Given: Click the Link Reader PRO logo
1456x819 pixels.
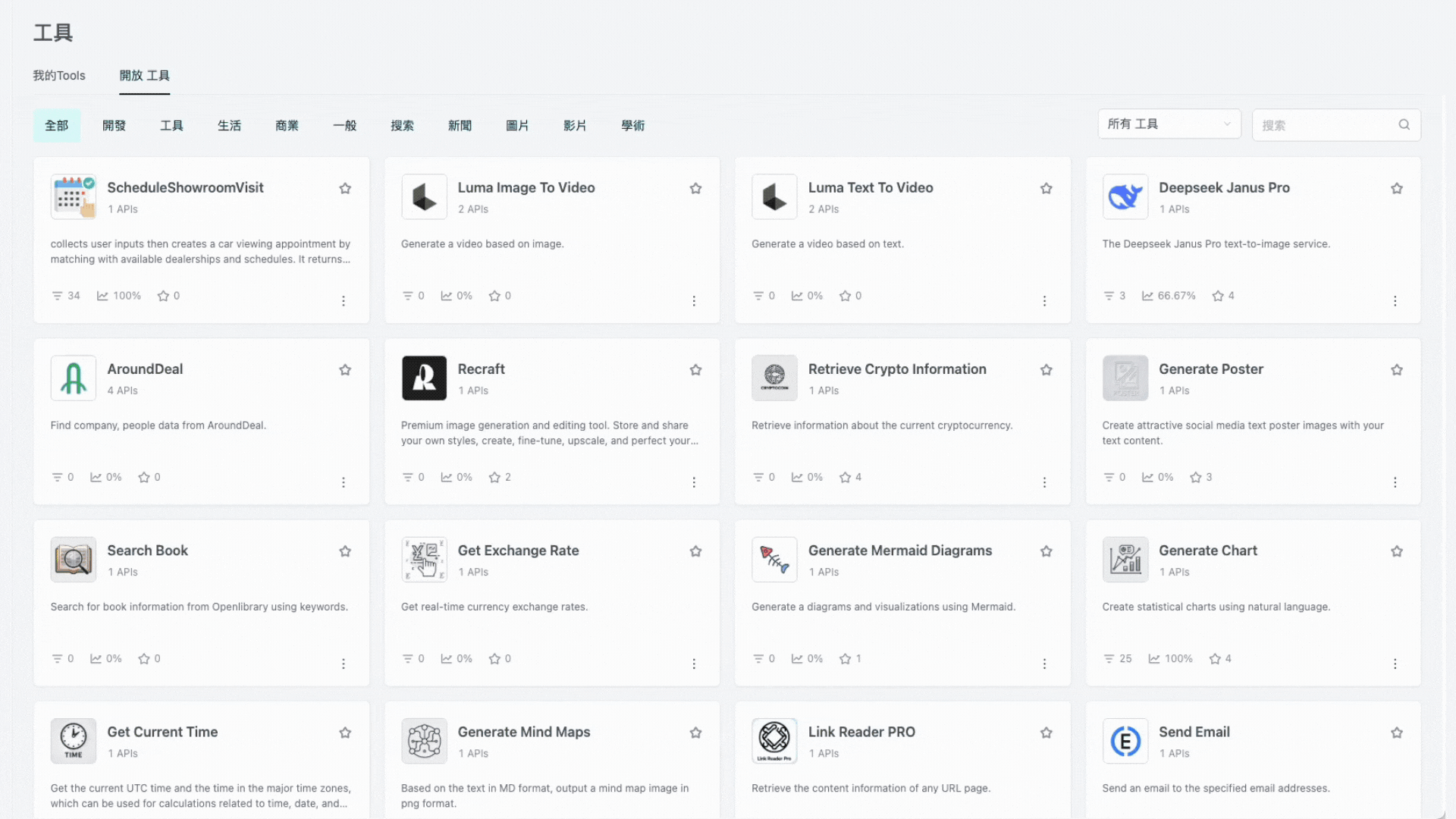Looking at the screenshot, I should [x=774, y=741].
